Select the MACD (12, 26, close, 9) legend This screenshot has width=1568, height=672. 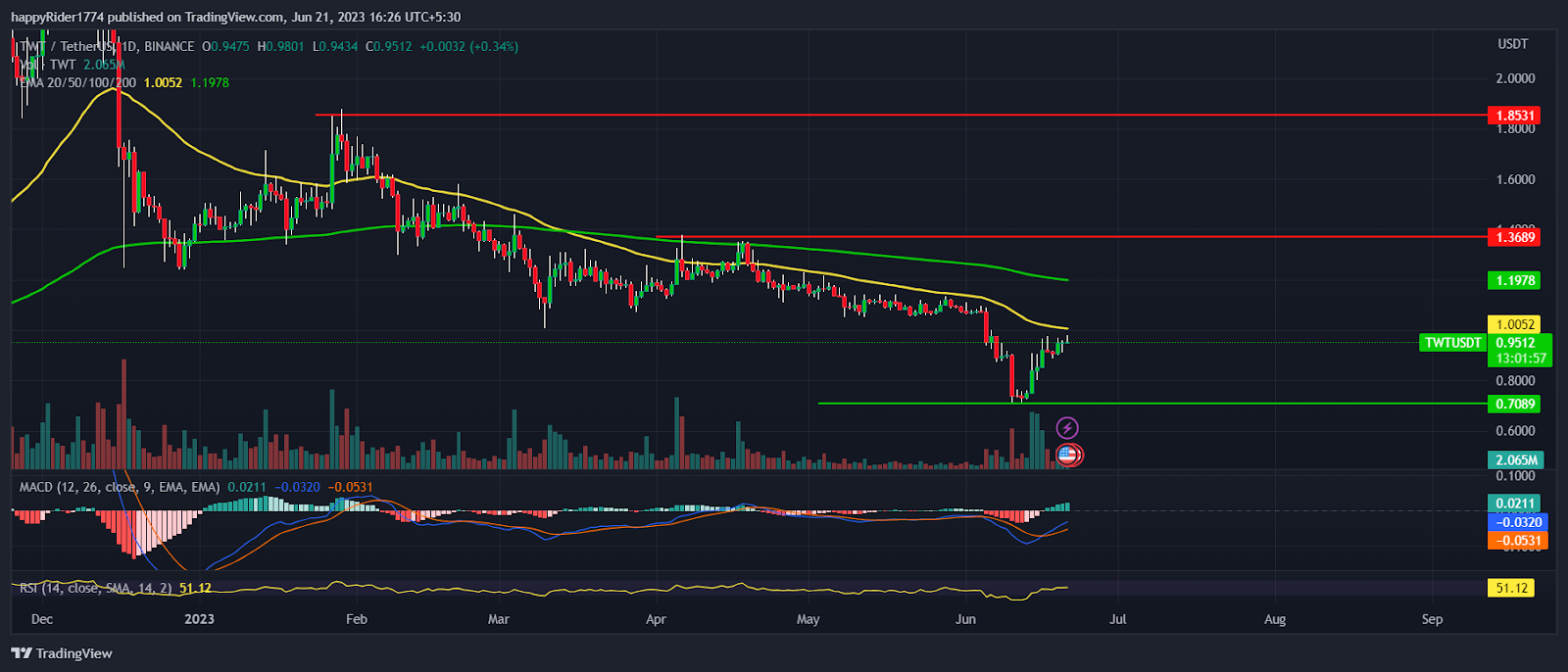point(121,487)
